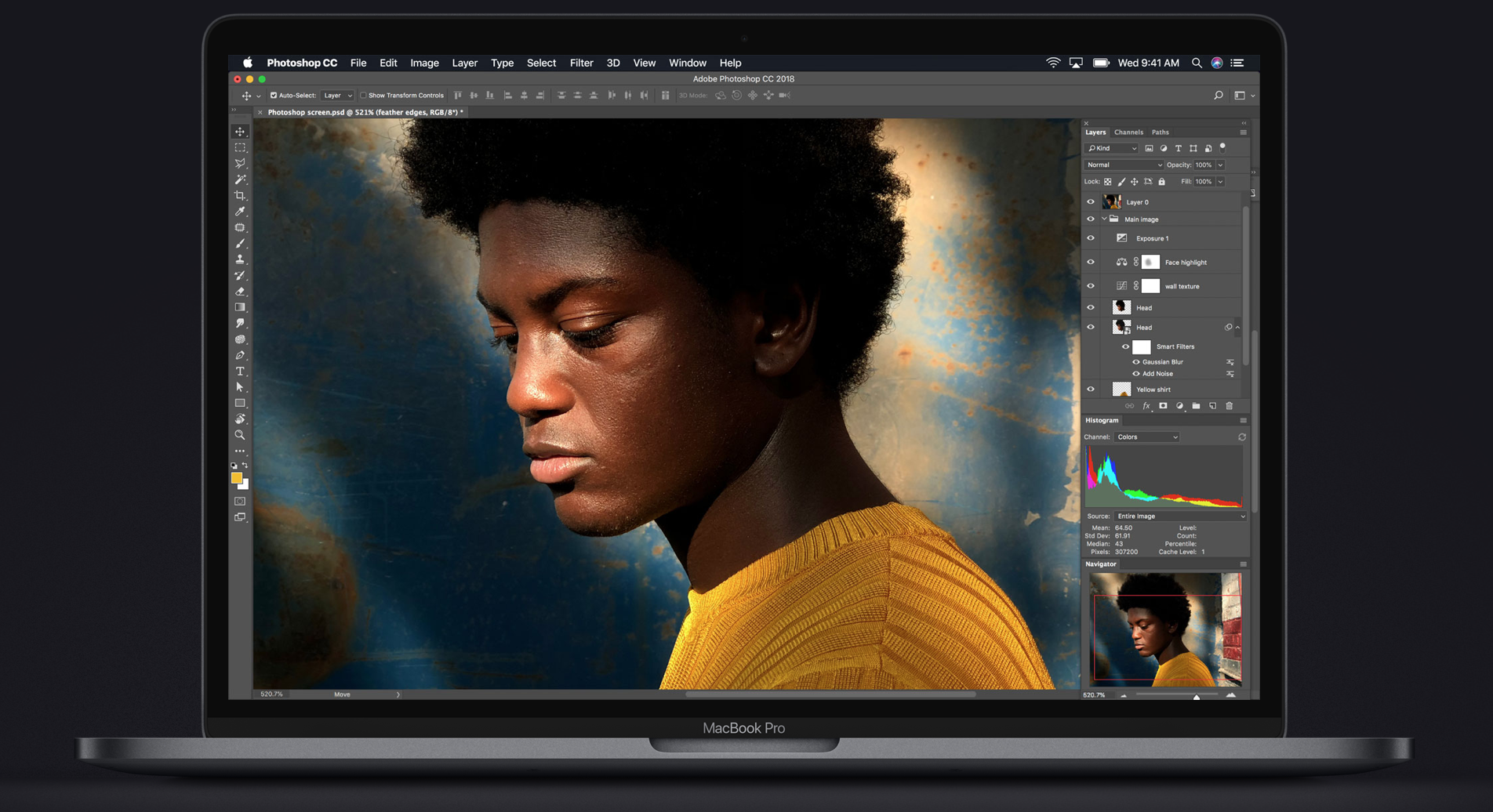This screenshot has width=1493, height=812.
Task: Collapse the Main image layer group
Action: coord(1104,219)
